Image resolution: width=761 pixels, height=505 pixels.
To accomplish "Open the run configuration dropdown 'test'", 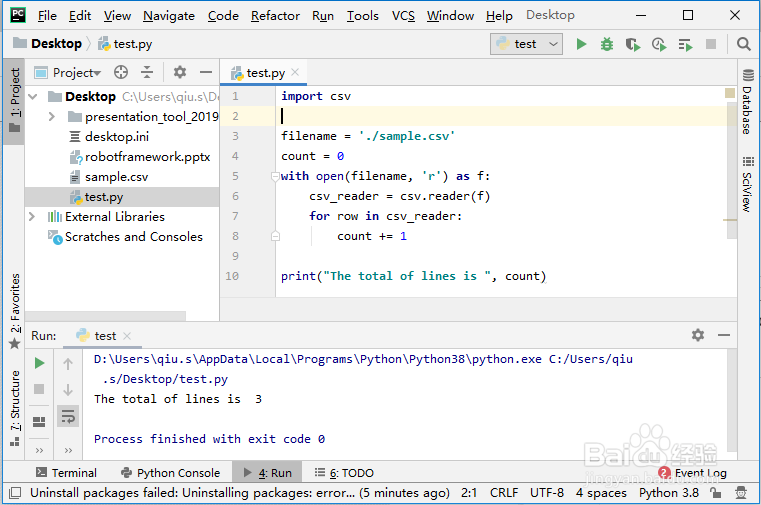I will (526, 44).
